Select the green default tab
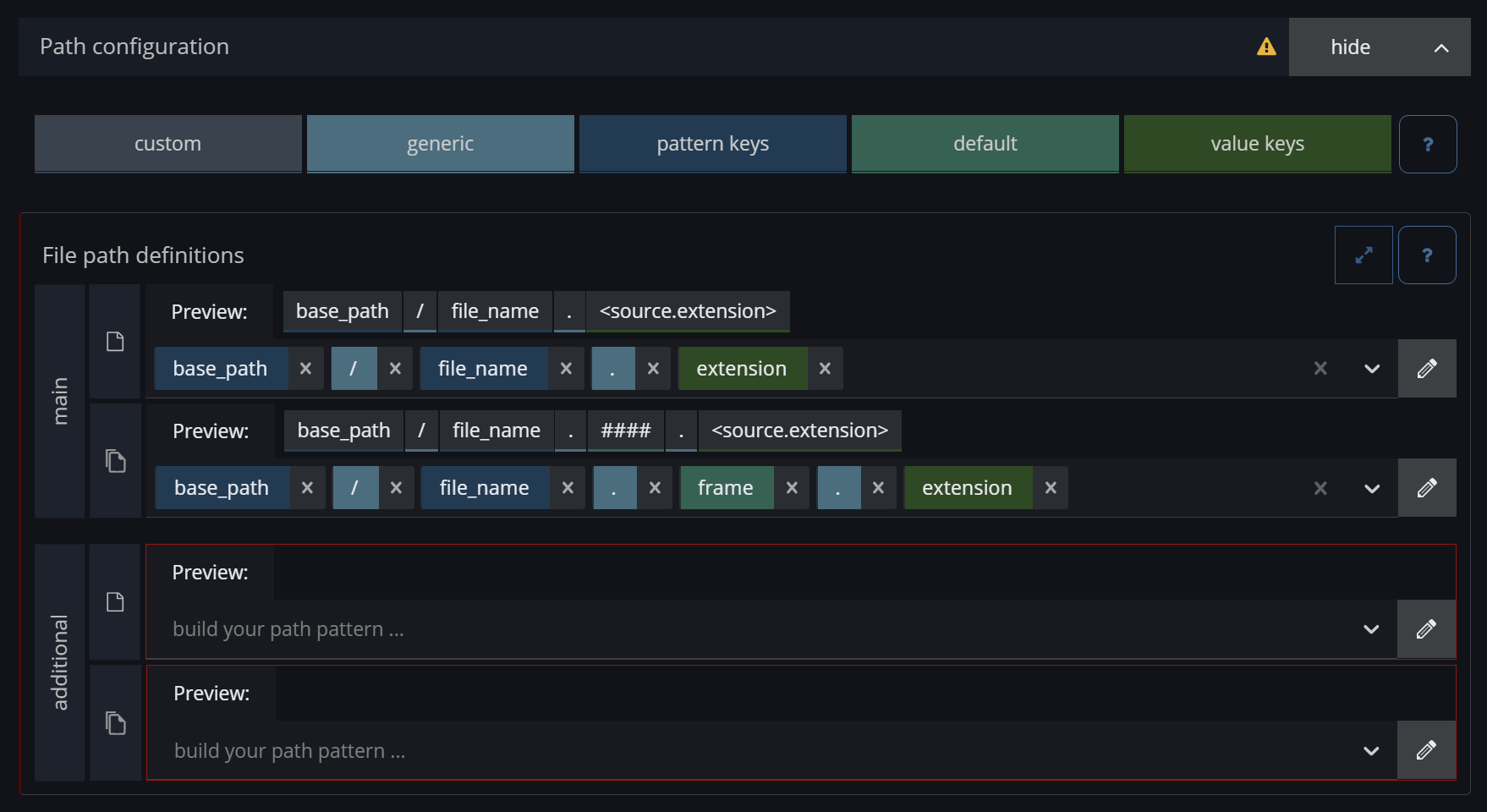 [x=985, y=144]
